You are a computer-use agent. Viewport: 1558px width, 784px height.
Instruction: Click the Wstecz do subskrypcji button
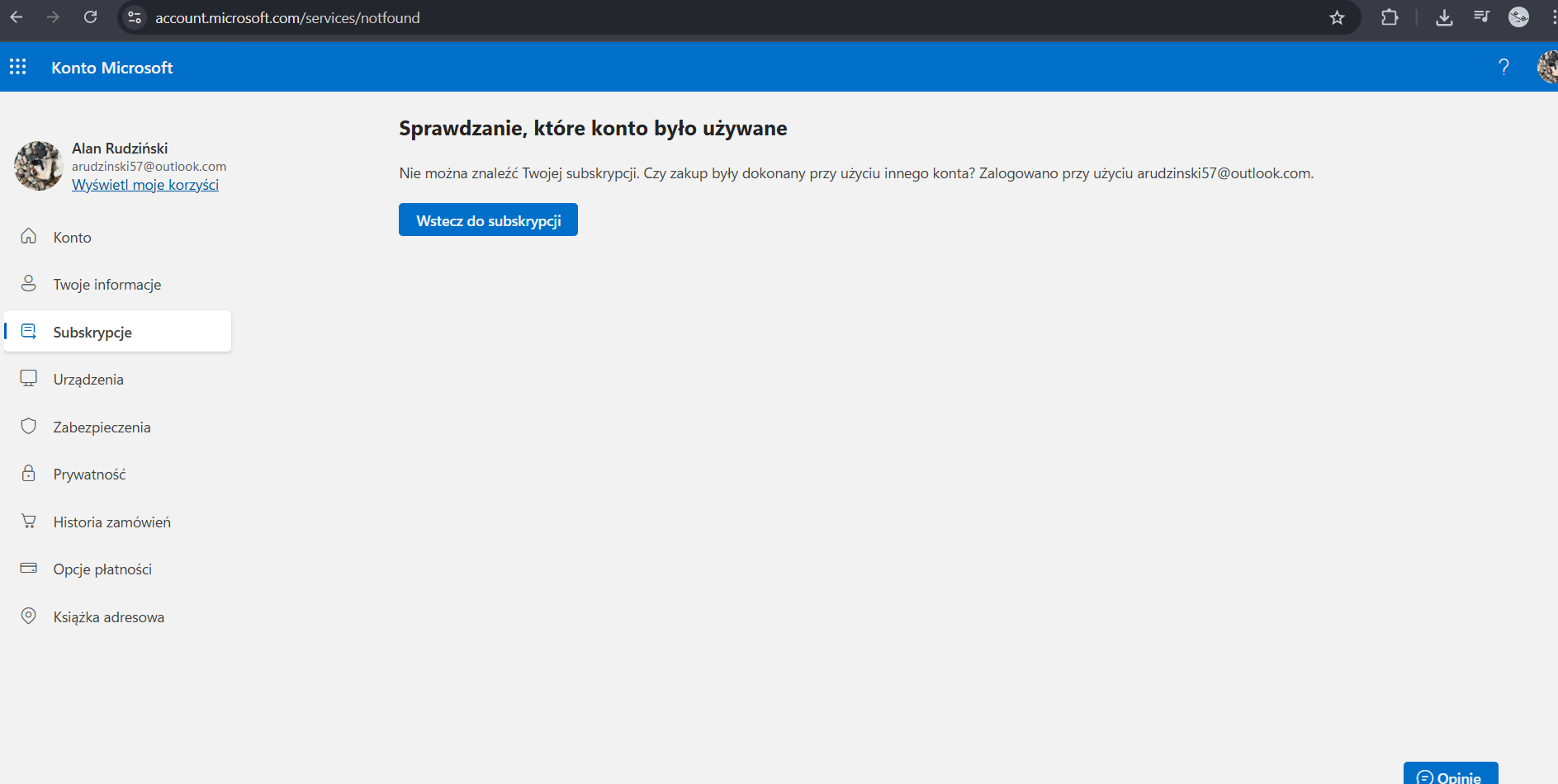pyautogui.click(x=488, y=220)
